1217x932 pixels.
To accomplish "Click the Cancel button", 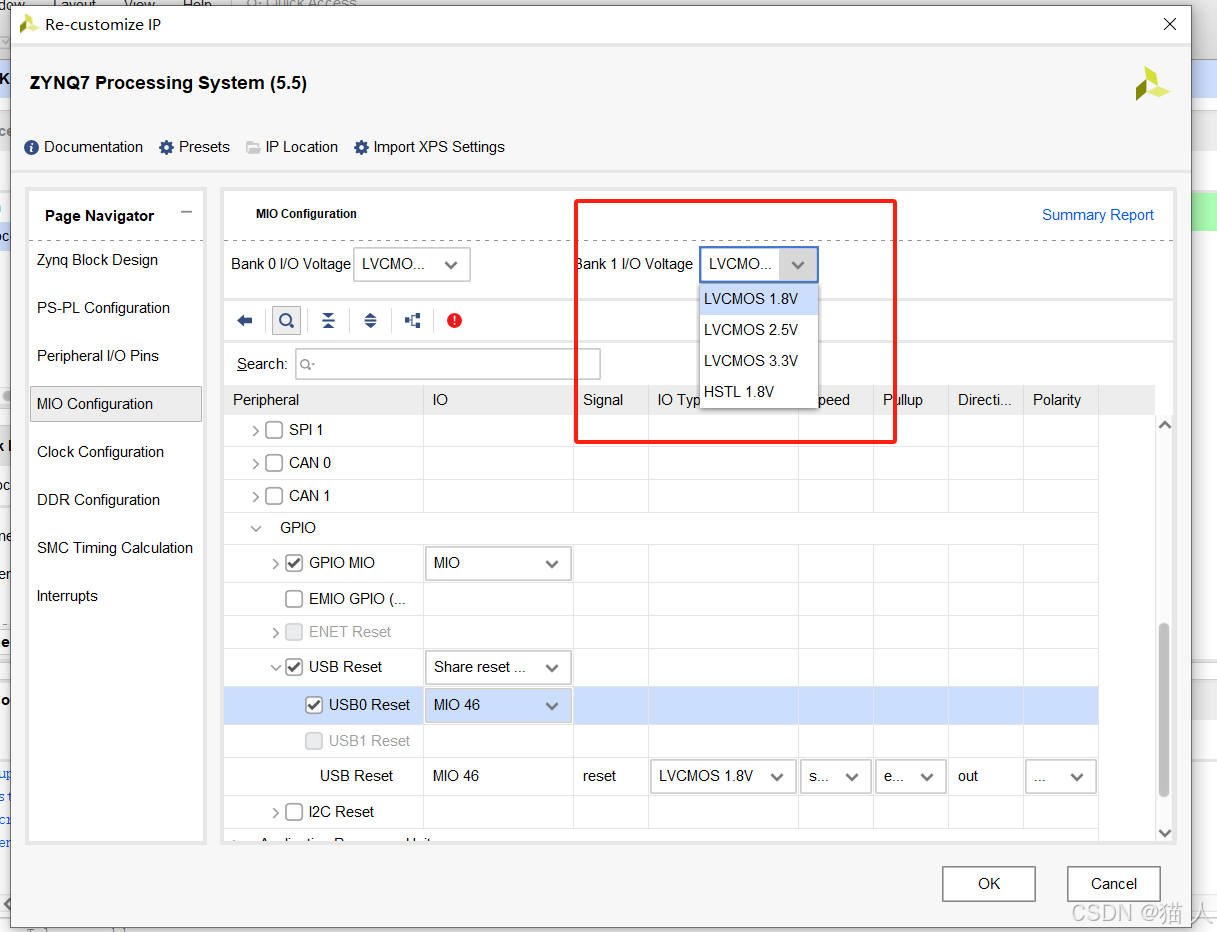I will pos(1114,884).
